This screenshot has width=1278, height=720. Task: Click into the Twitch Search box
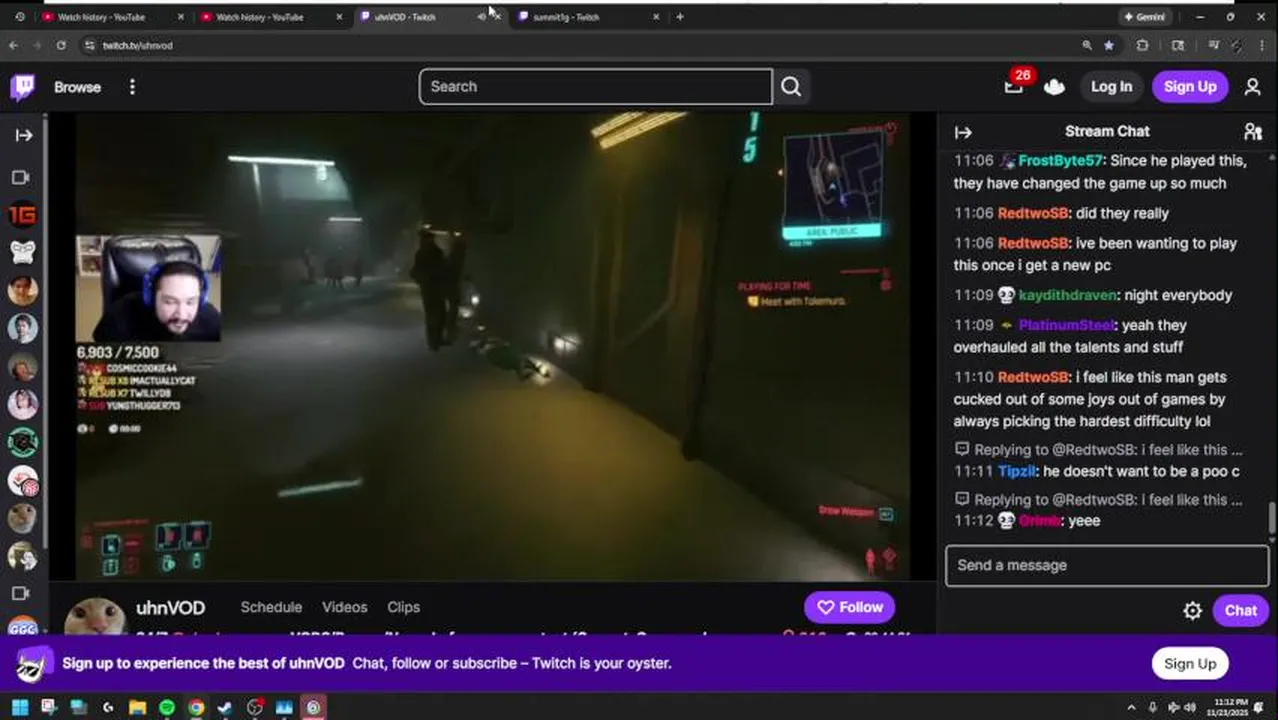point(596,87)
